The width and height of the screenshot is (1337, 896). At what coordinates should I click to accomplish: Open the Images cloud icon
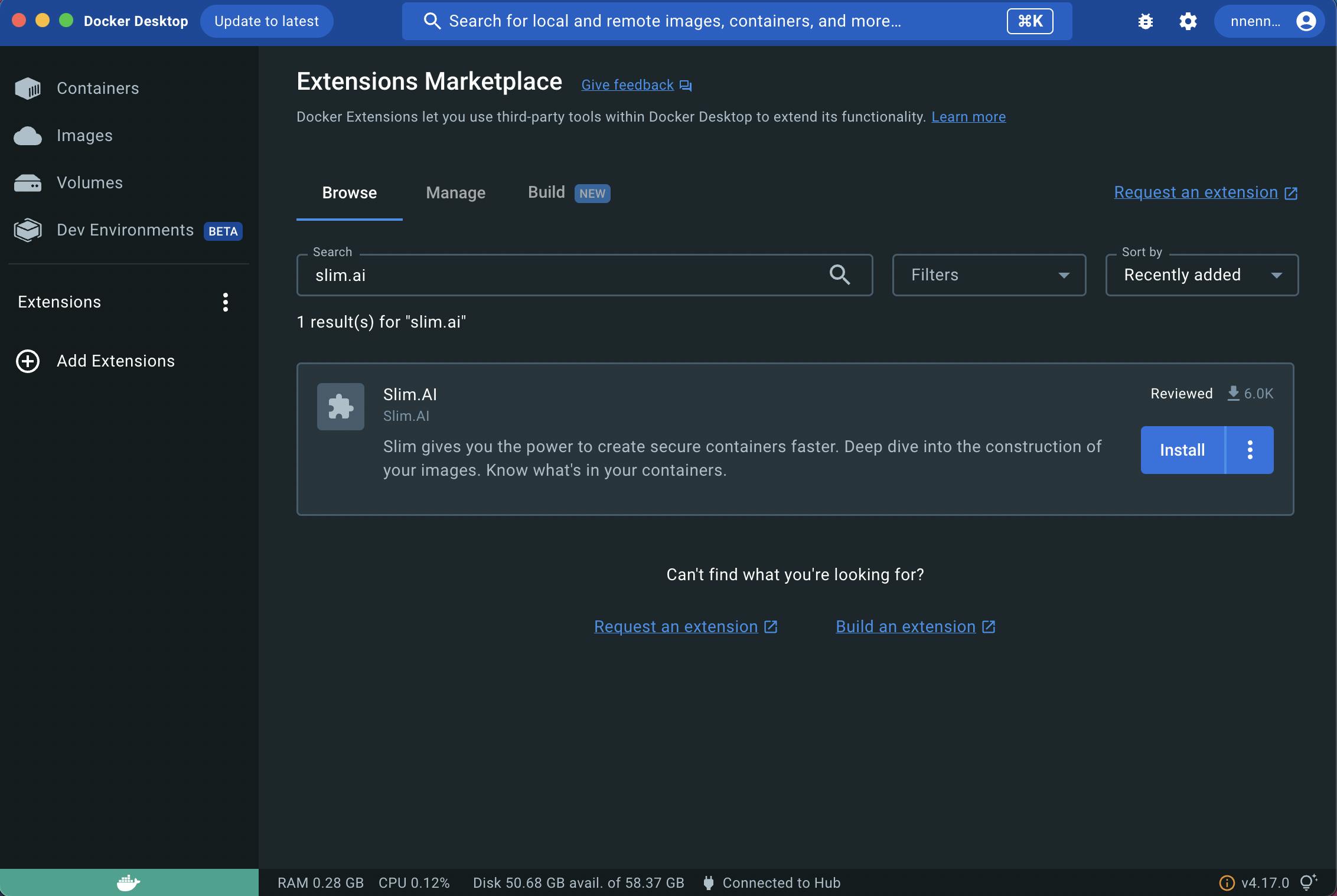pos(28,136)
